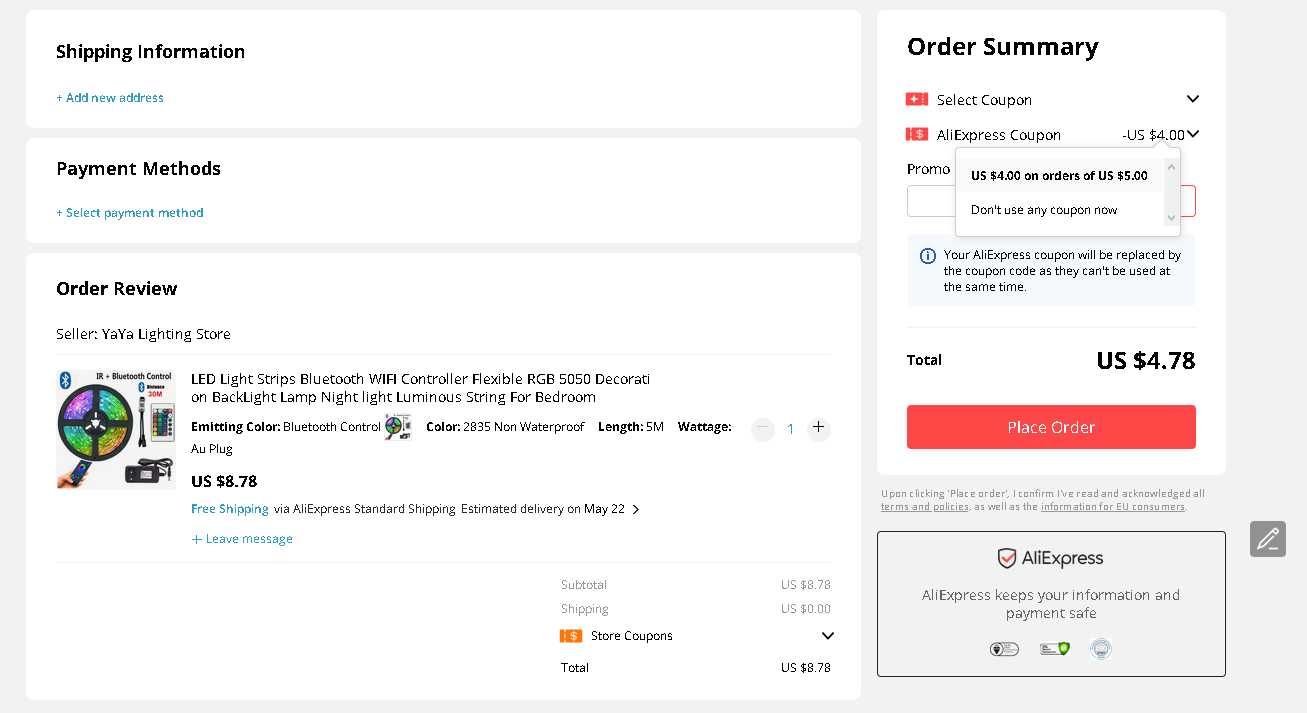
Task: Click the Shipping amount US $0.00
Action: (x=806, y=609)
